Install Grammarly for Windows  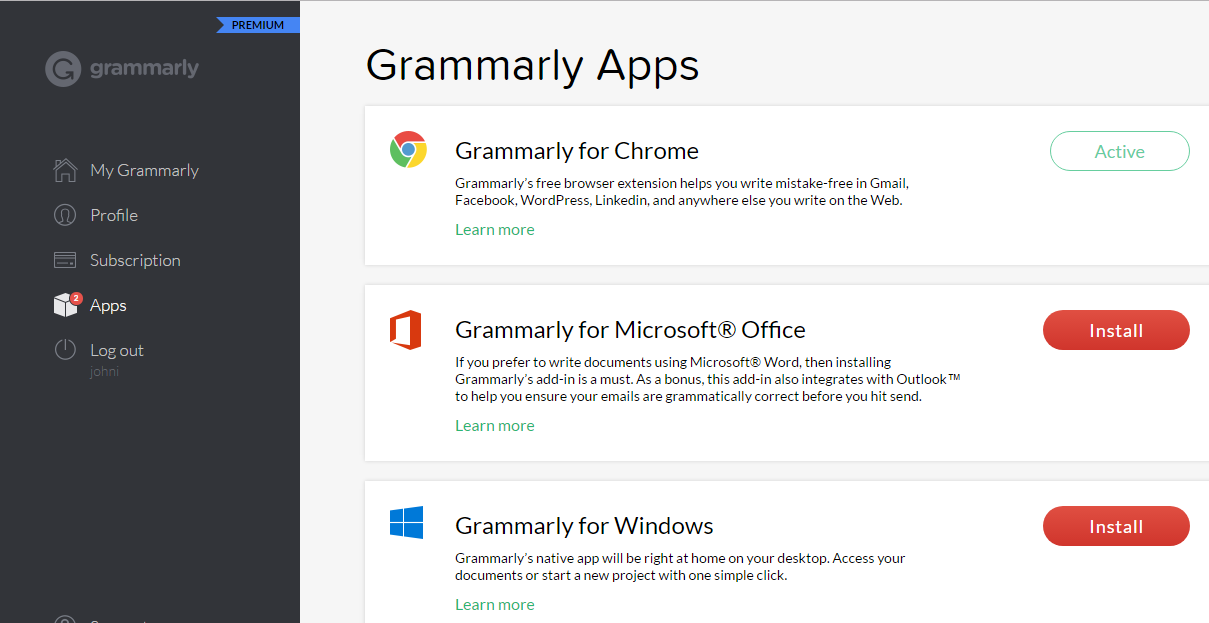click(x=1115, y=527)
